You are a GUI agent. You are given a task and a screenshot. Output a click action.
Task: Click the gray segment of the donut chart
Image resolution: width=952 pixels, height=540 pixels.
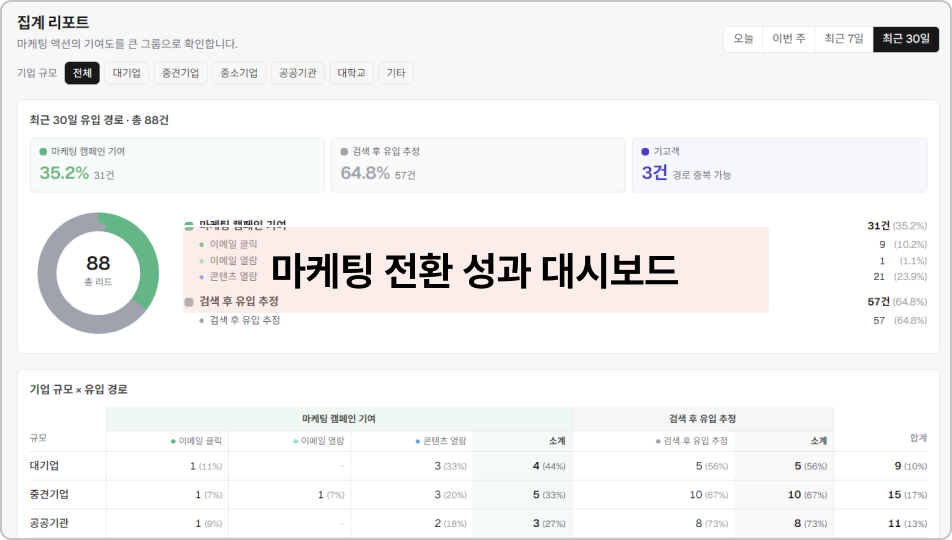[x=49, y=285]
